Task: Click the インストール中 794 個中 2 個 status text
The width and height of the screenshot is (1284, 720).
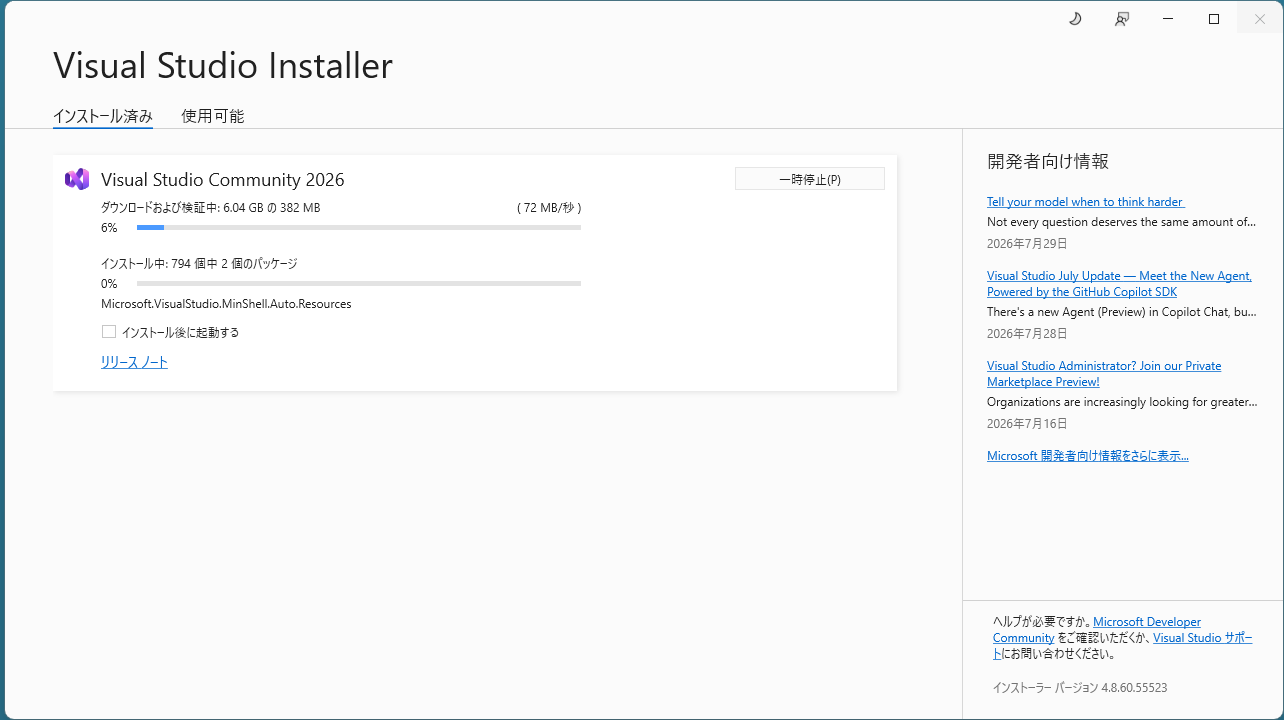Action: (199, 264)
